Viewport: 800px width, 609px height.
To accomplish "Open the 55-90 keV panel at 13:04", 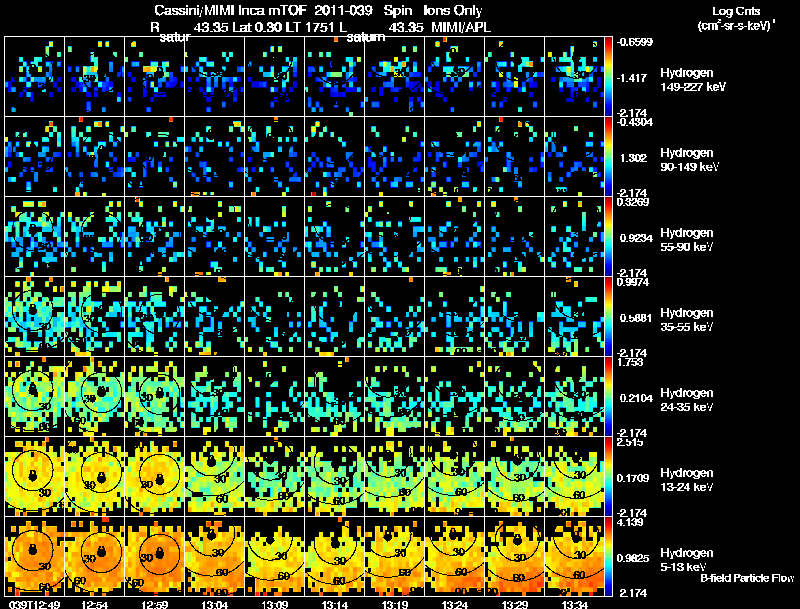I will [214, 237].
